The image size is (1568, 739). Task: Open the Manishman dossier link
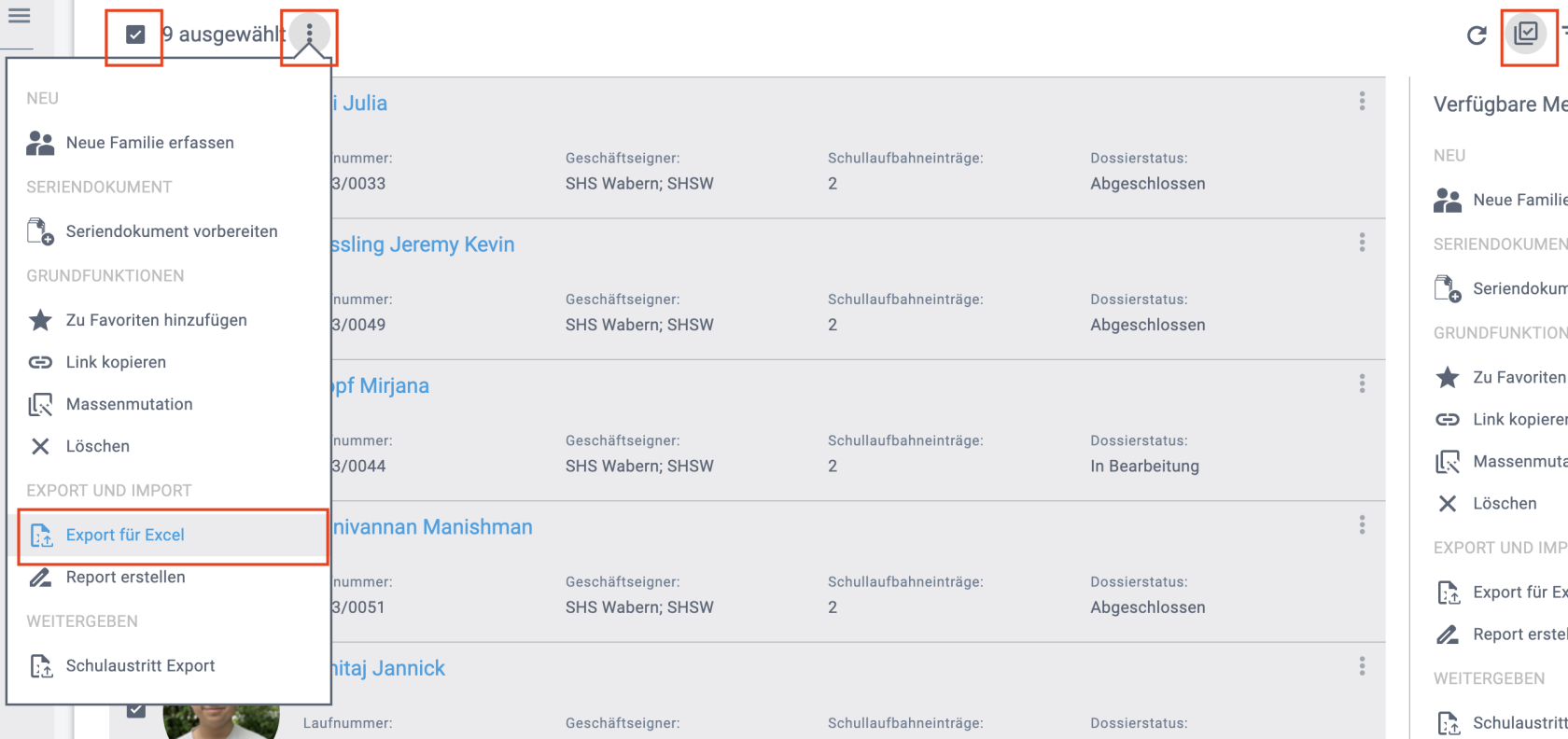(432, 527)
